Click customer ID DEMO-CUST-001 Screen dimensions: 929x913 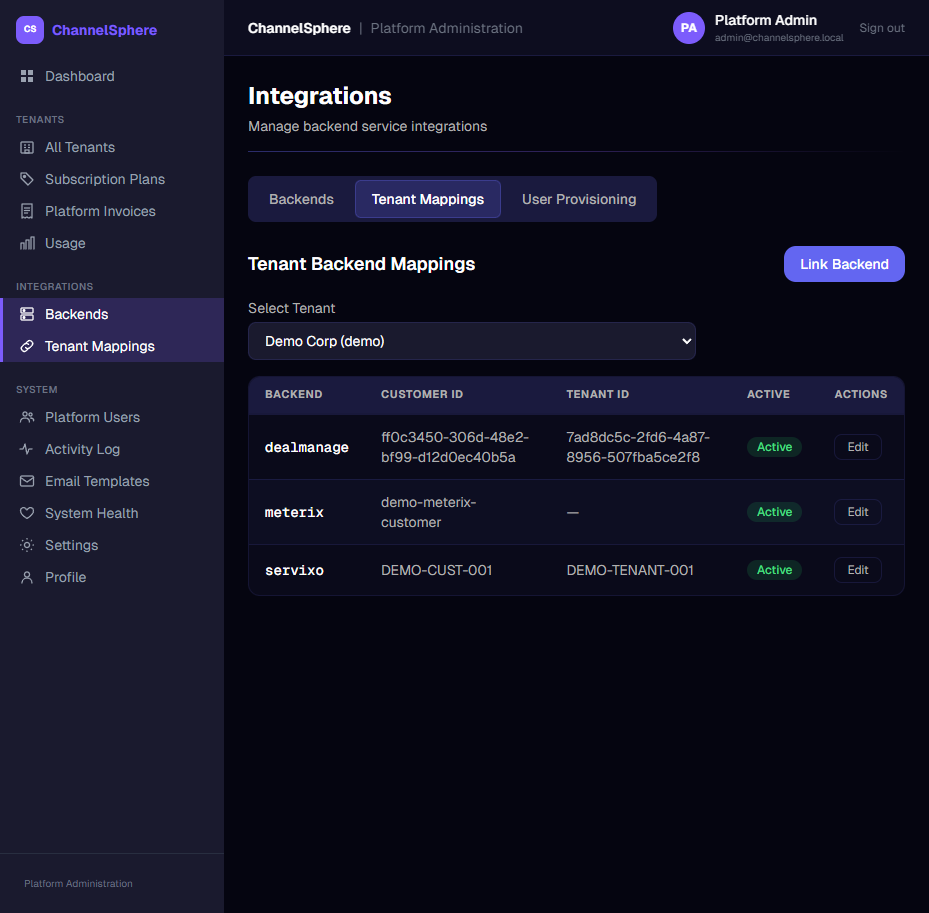(x=436, y=571)
